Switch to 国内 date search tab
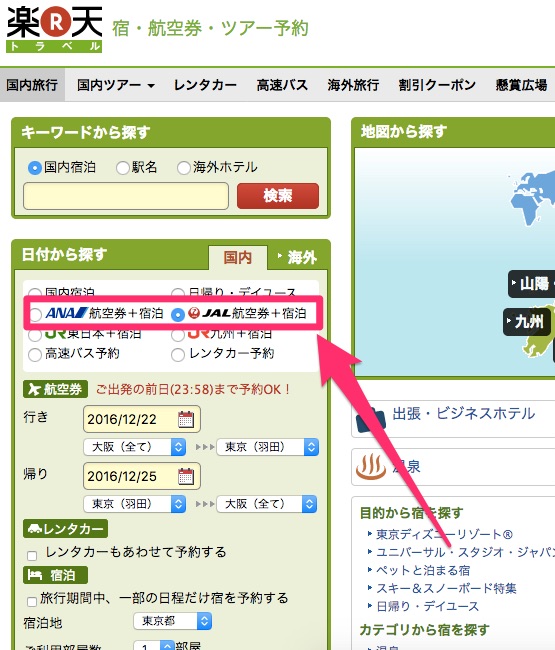The width and height of the screenshot is (555, 650). click(x=238, y=257)
